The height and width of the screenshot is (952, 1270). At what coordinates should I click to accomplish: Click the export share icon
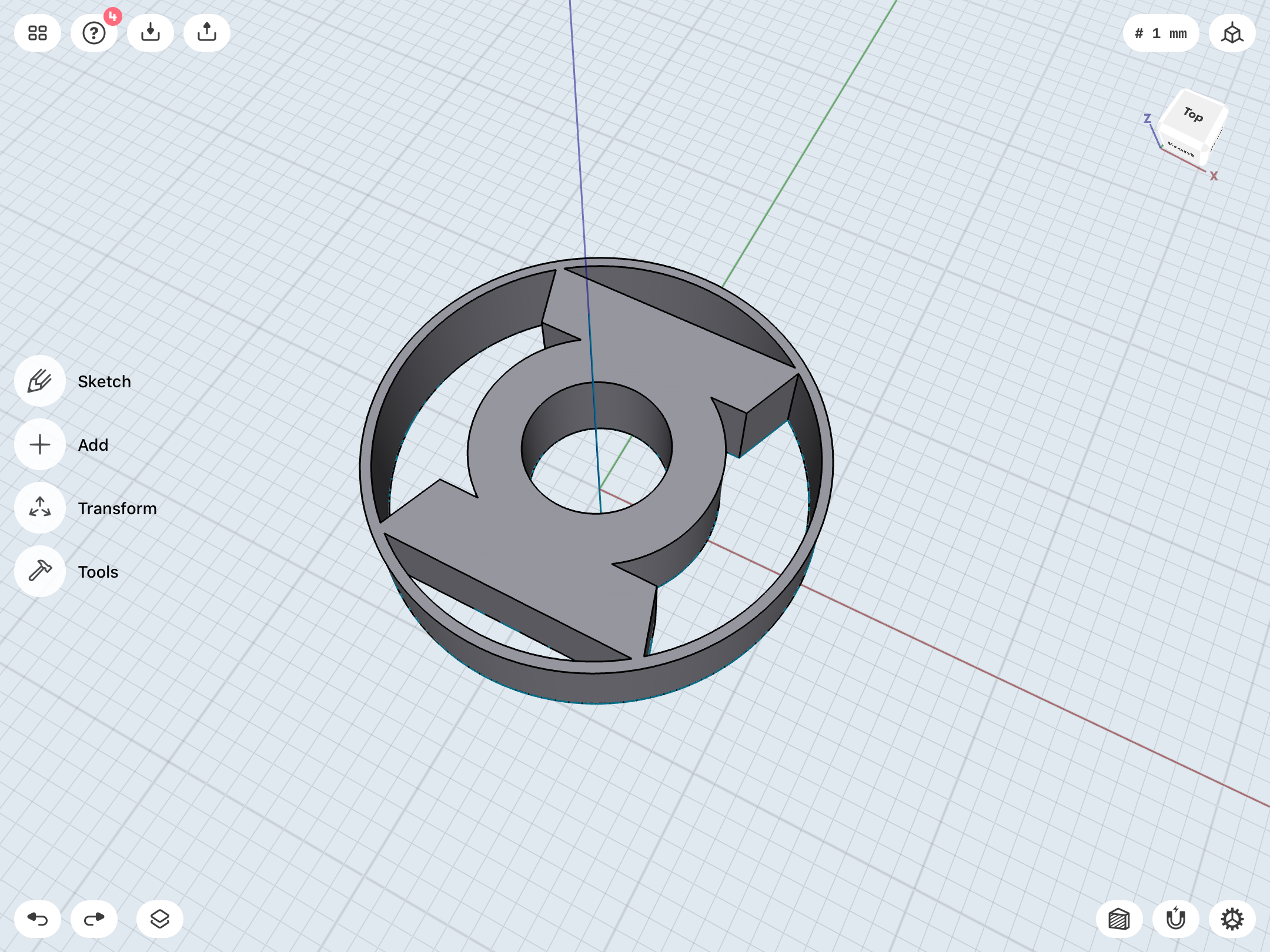[x=207, y=33]
